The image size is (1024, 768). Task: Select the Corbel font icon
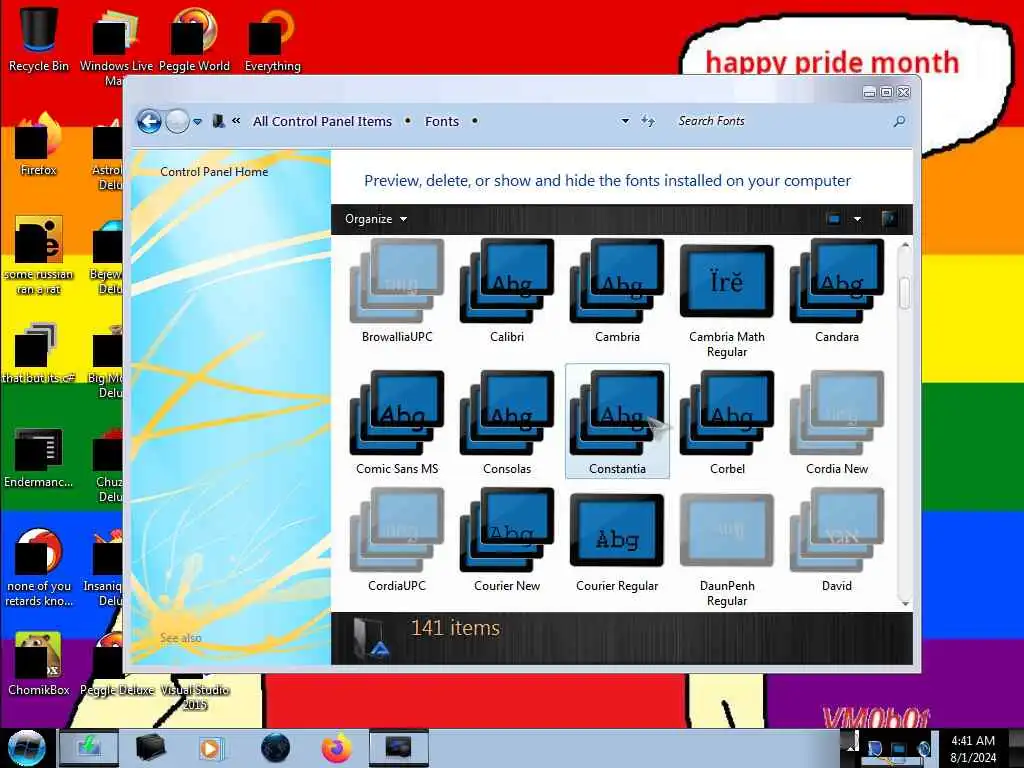coord(727,413)
